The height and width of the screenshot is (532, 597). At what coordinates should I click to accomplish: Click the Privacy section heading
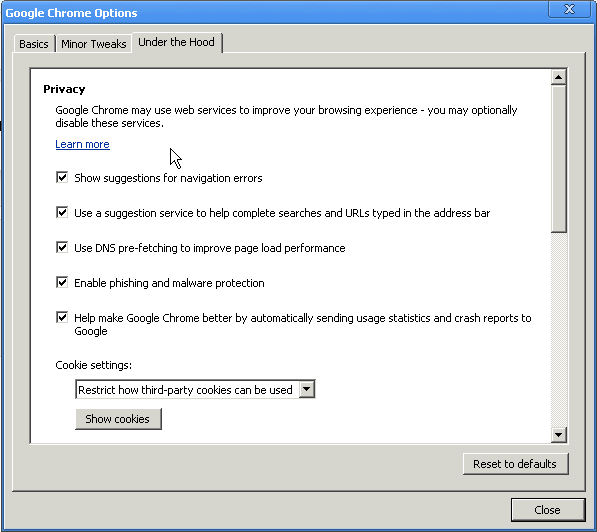click(x=64, y=89)
